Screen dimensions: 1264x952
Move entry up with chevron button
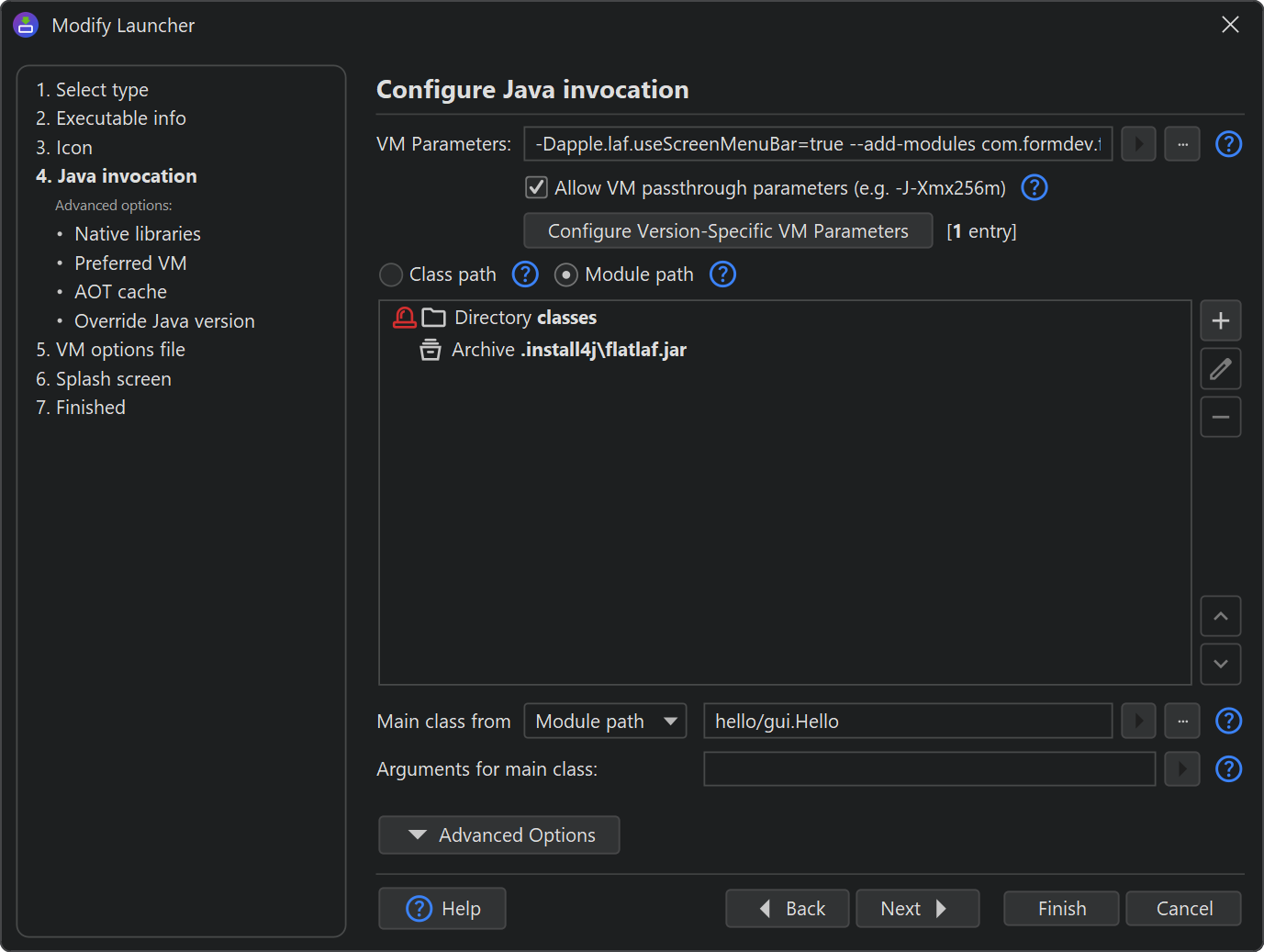pos(1221,616)
